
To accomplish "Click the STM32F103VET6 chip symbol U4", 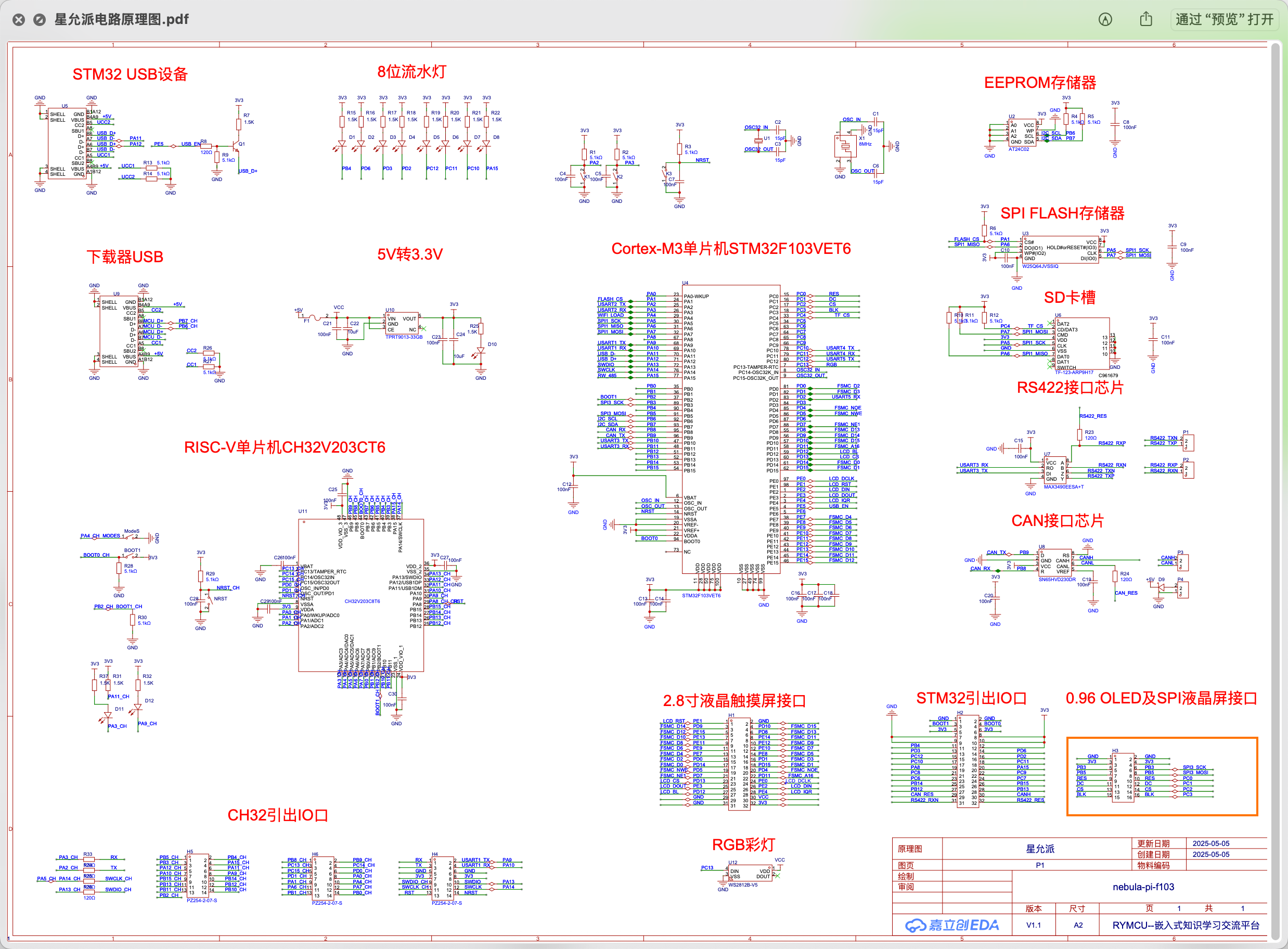I will [x=730, y=431].
